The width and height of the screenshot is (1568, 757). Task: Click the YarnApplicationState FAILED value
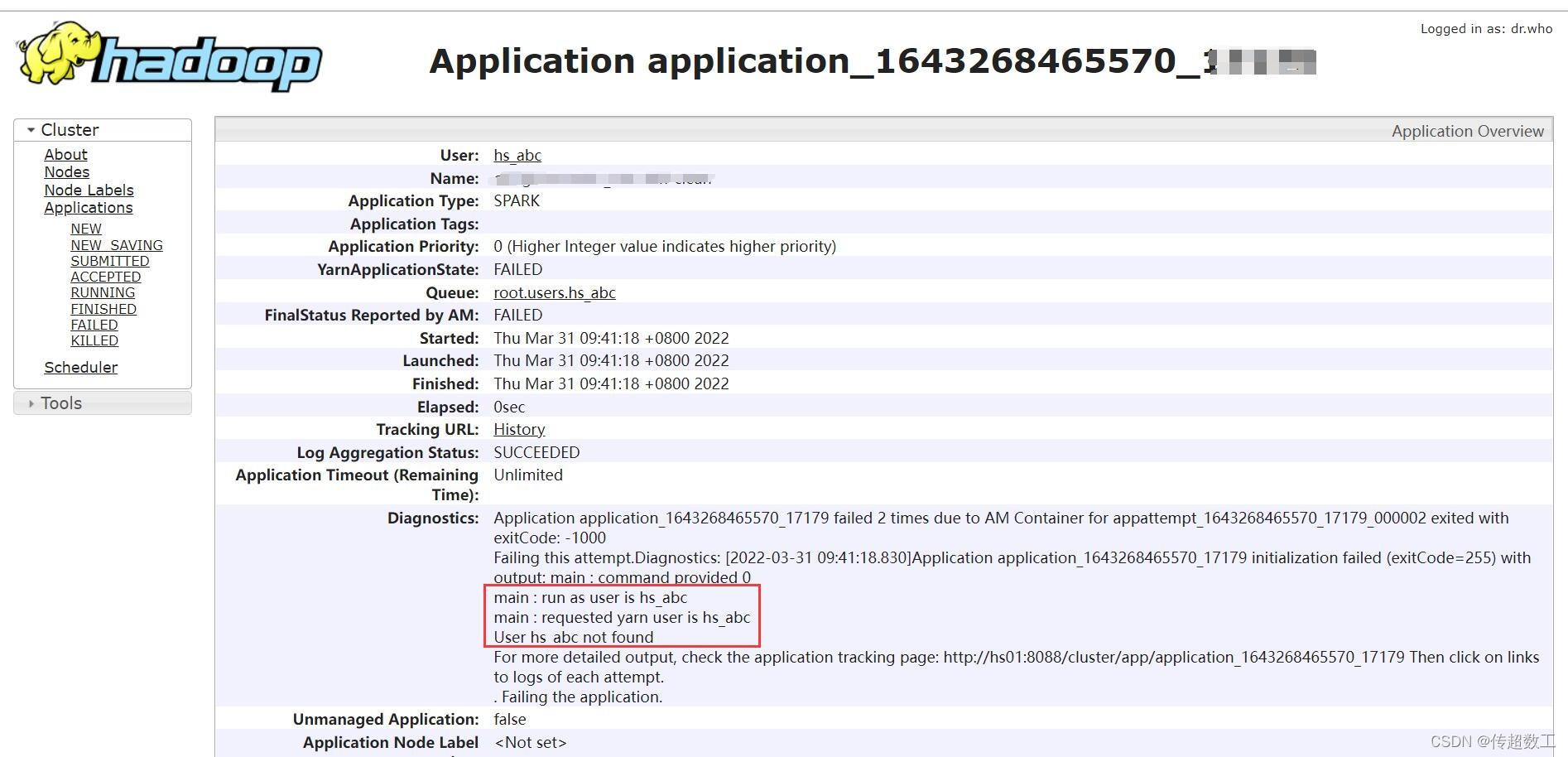click(x=518, y=270)
